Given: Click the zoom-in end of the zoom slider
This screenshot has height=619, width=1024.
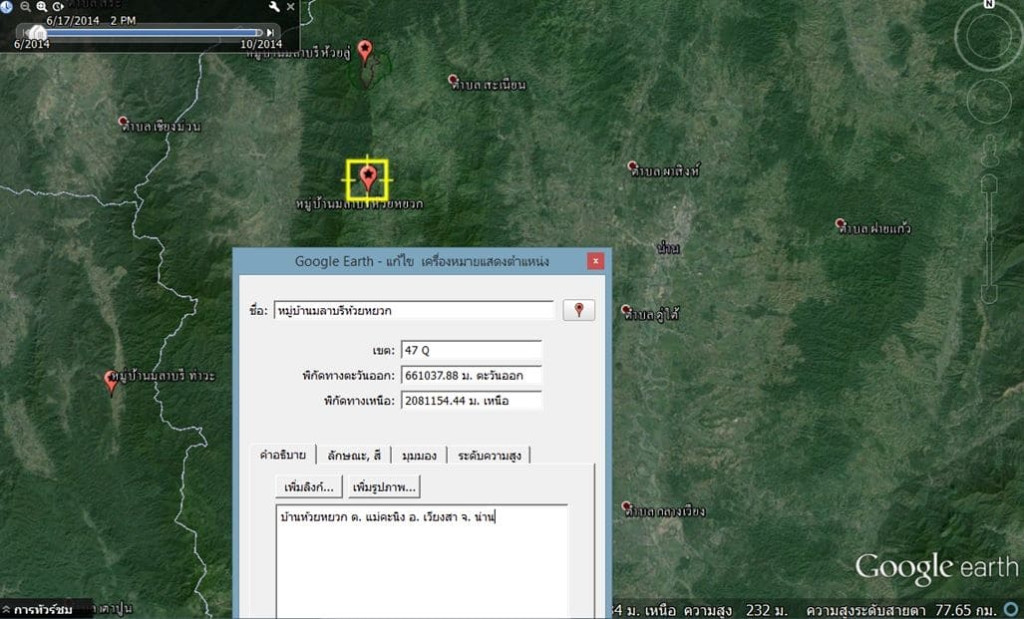Looking at the screenshot, I should coord(989,182).
